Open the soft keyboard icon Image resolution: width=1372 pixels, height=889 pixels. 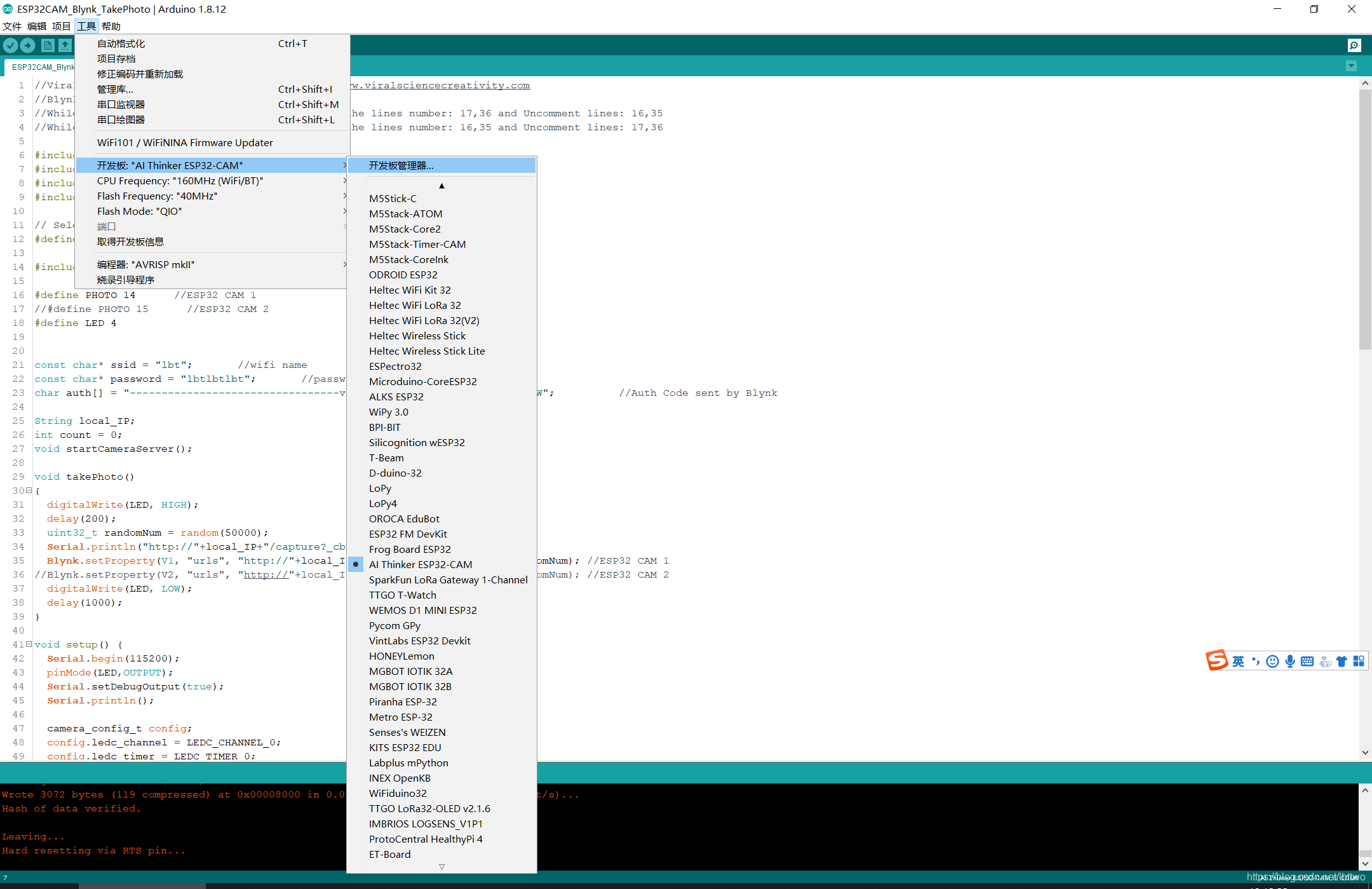click(1307, 662)
